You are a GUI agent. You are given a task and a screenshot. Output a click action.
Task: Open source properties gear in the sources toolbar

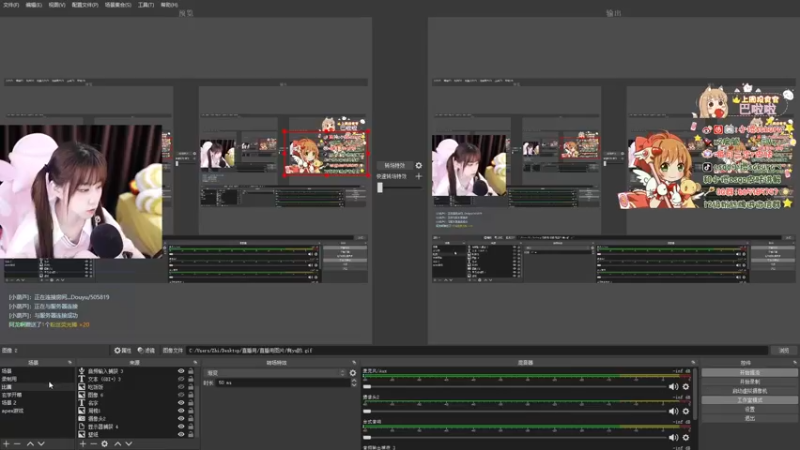pos(105,444)
